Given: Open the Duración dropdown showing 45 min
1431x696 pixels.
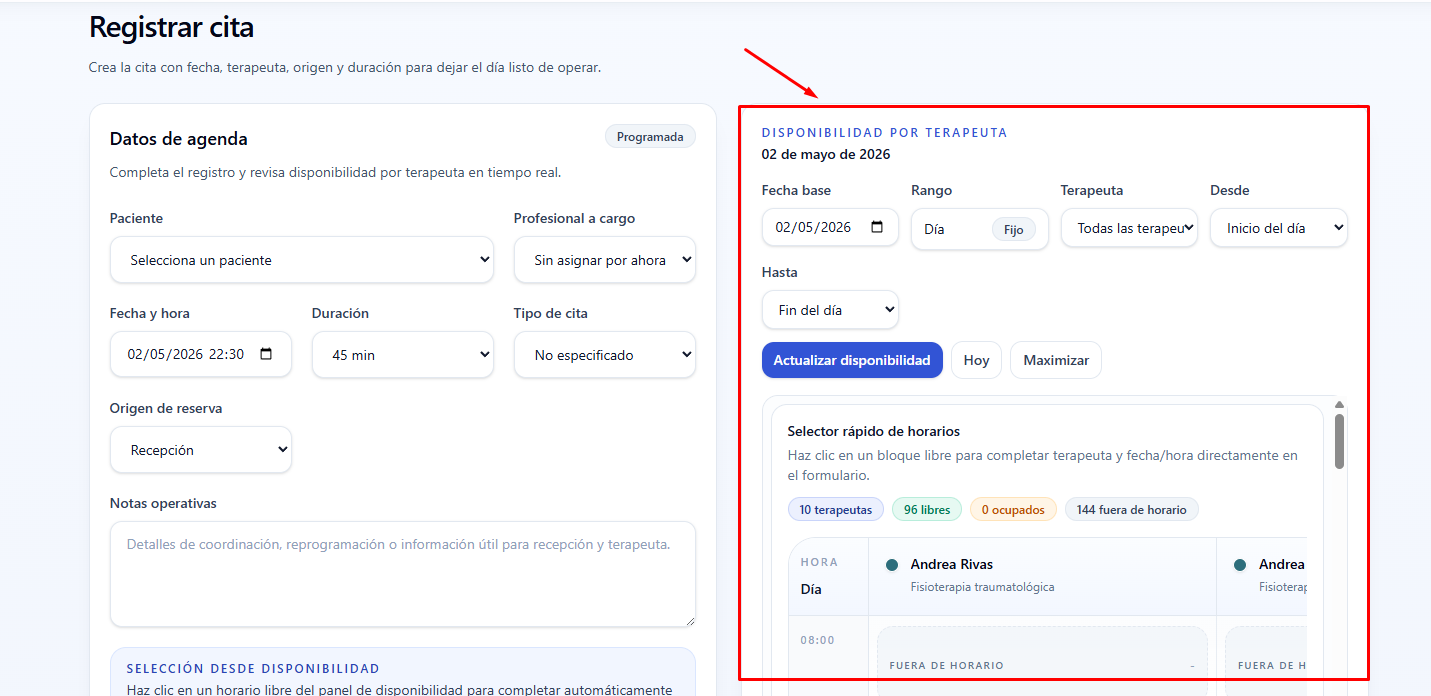Looking at the screenshot, I should tap(402, 355).
